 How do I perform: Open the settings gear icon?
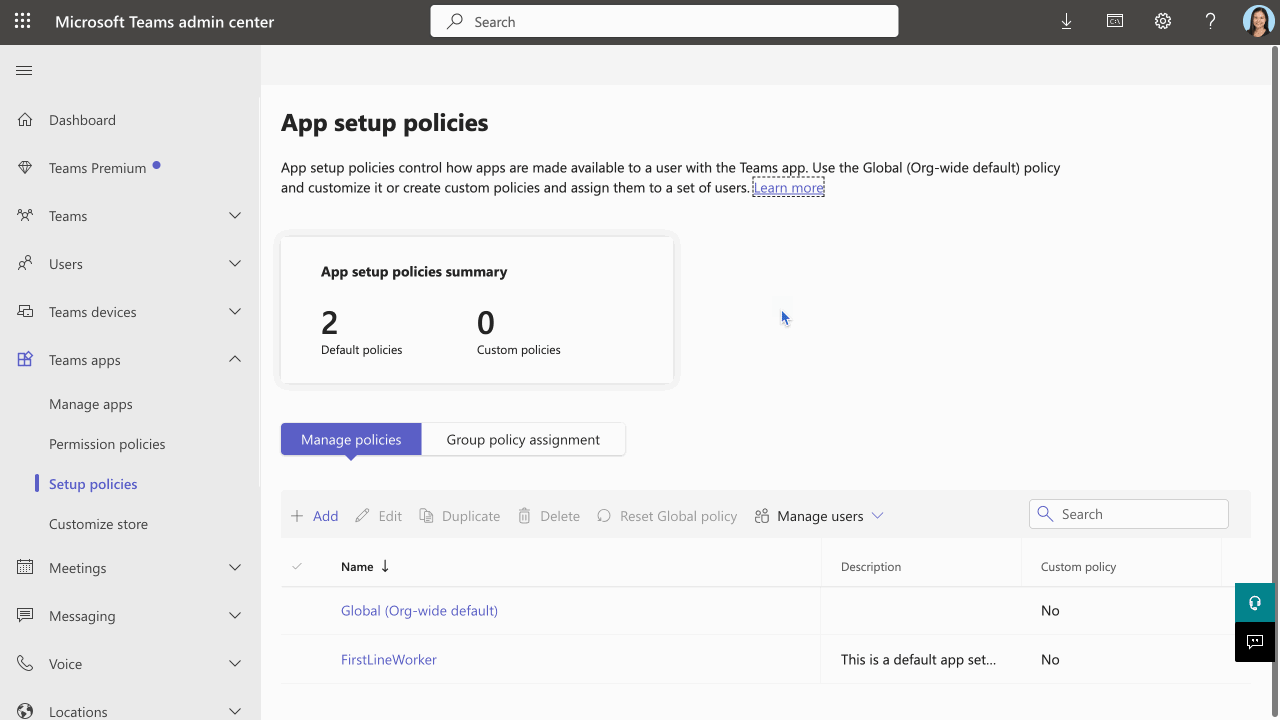point(1162,21)
